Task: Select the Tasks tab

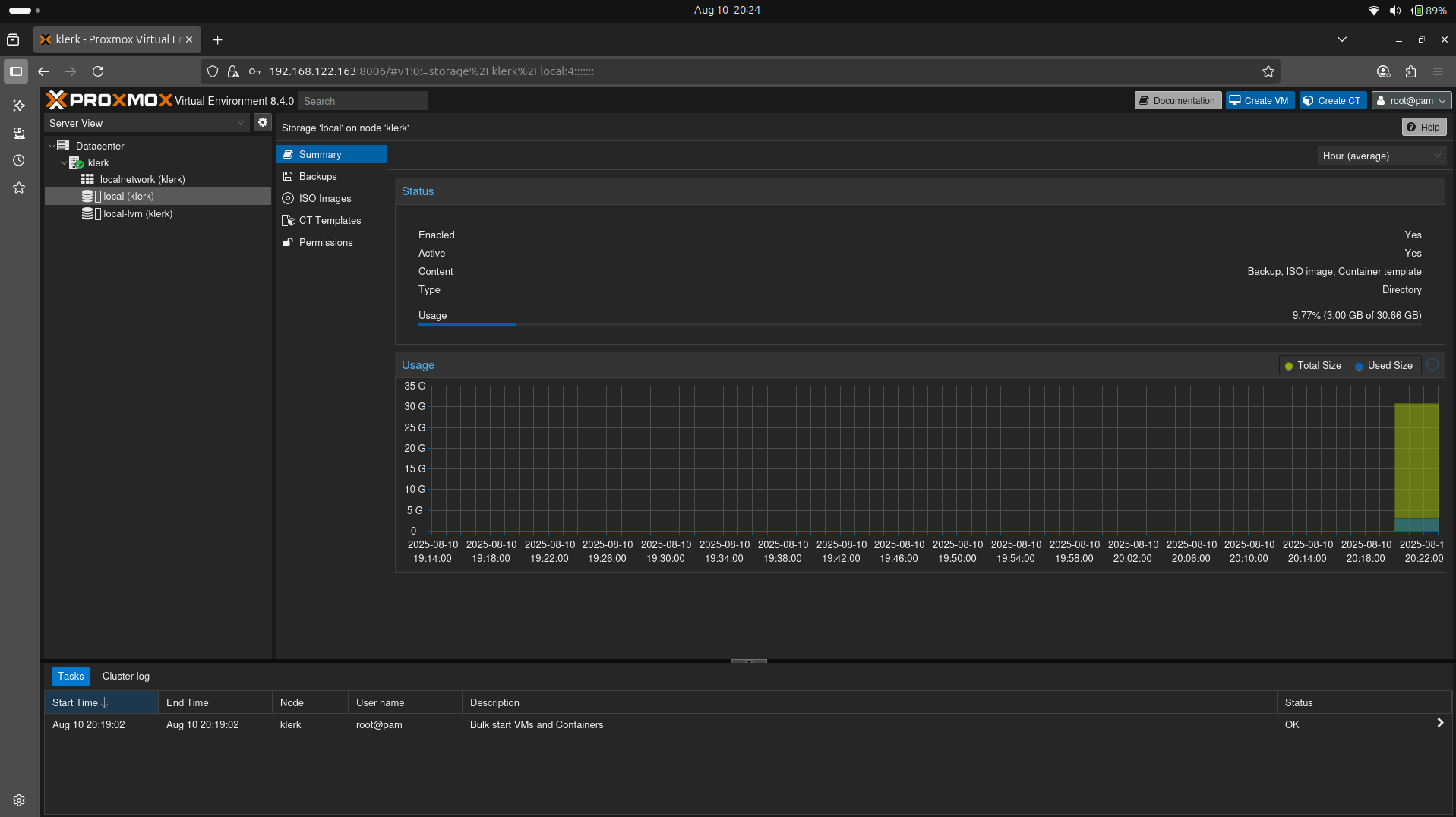Action: pos(71,676)
